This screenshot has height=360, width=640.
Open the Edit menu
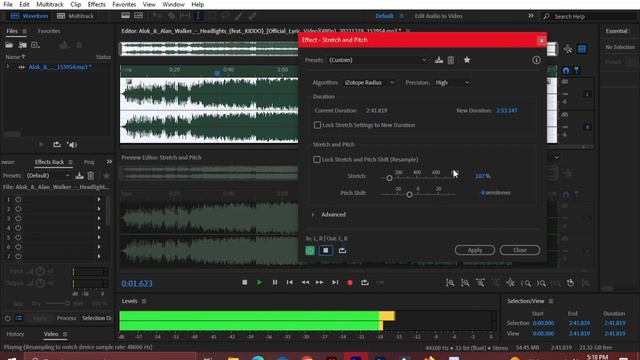[x=24, y=4]
